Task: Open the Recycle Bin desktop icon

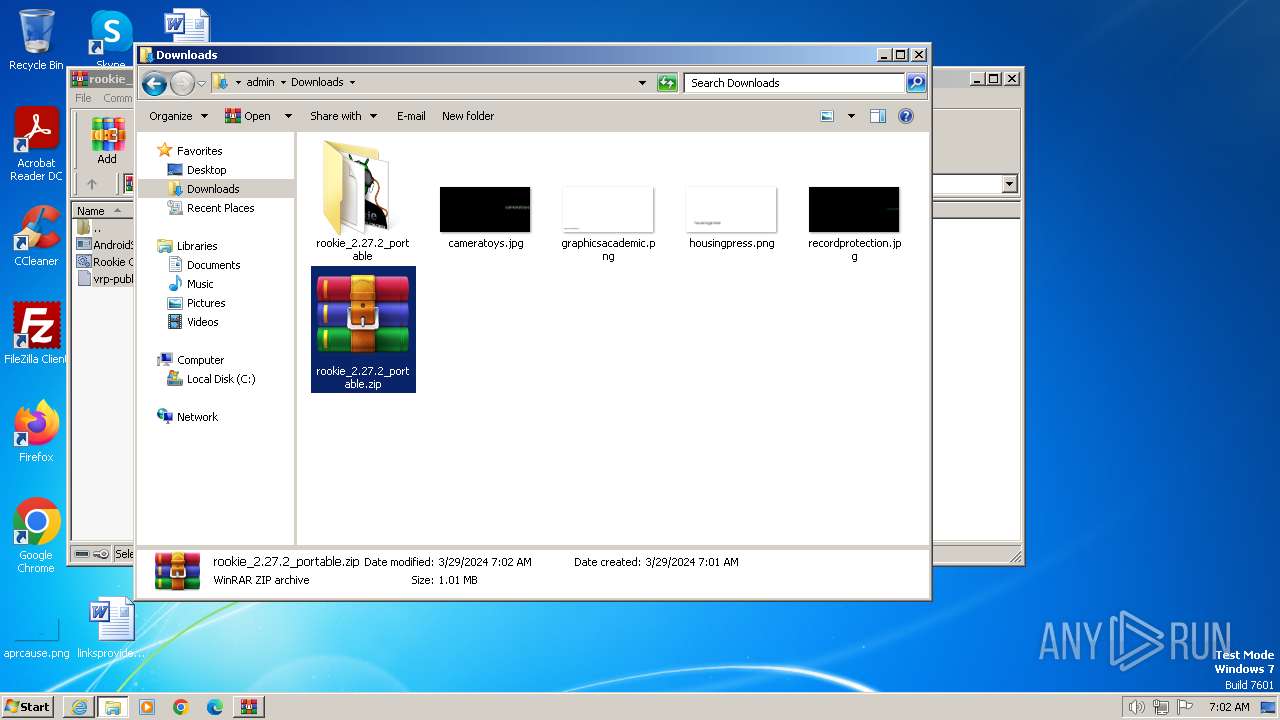Action: click(x=36, y=40)
